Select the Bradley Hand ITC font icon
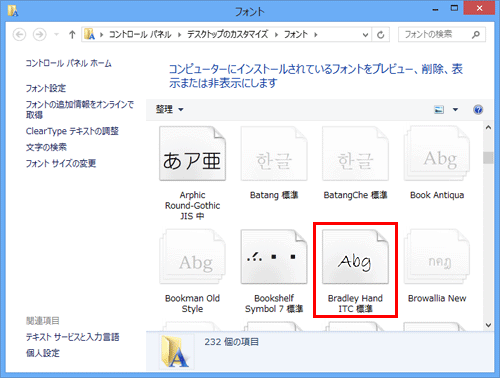Viewport: 500px width, 378px height. (355, 257)
